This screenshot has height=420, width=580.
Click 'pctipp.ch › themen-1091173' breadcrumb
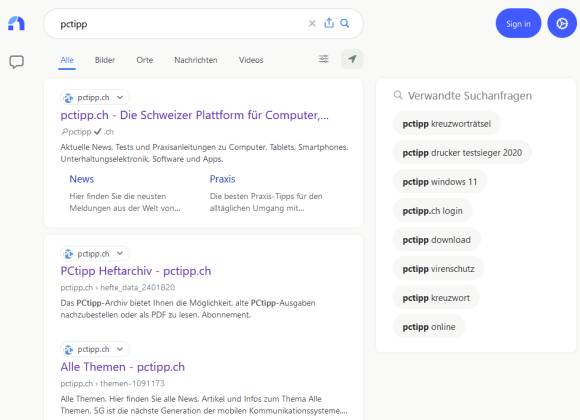click(112, 383)
